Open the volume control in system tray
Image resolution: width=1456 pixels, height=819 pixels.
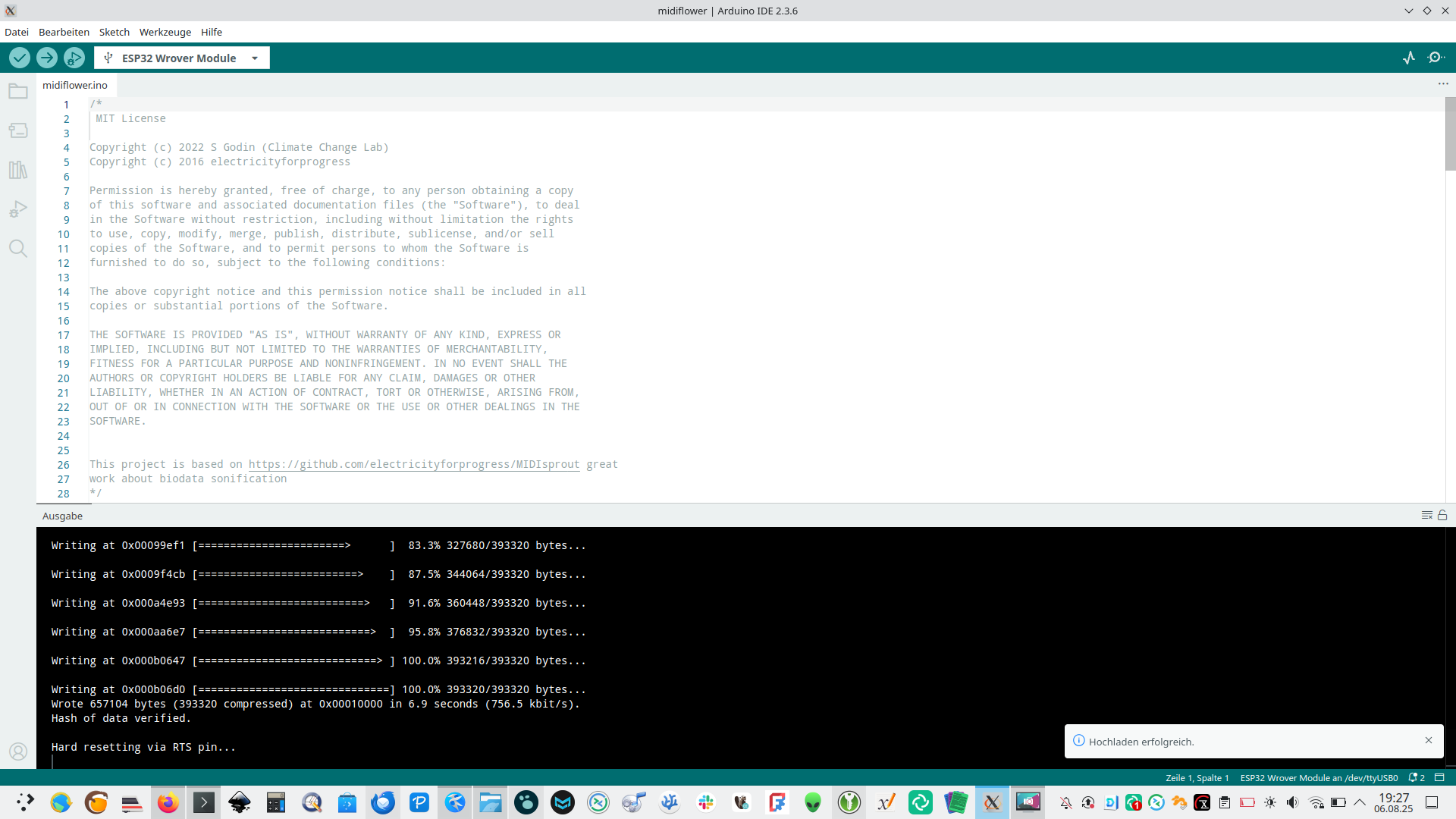[1293, 802]
